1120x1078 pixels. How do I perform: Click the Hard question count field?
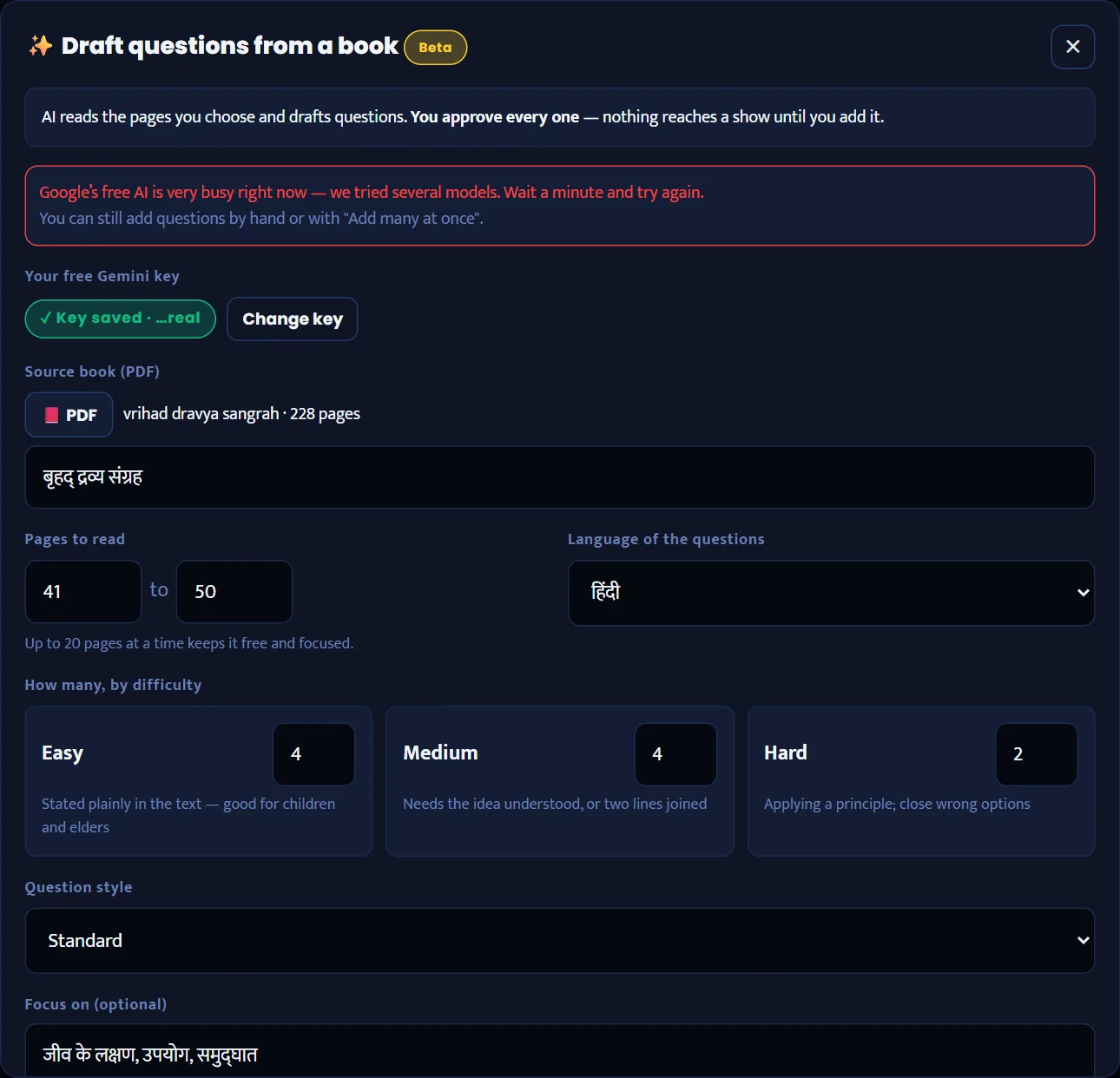pos(1037,754)
